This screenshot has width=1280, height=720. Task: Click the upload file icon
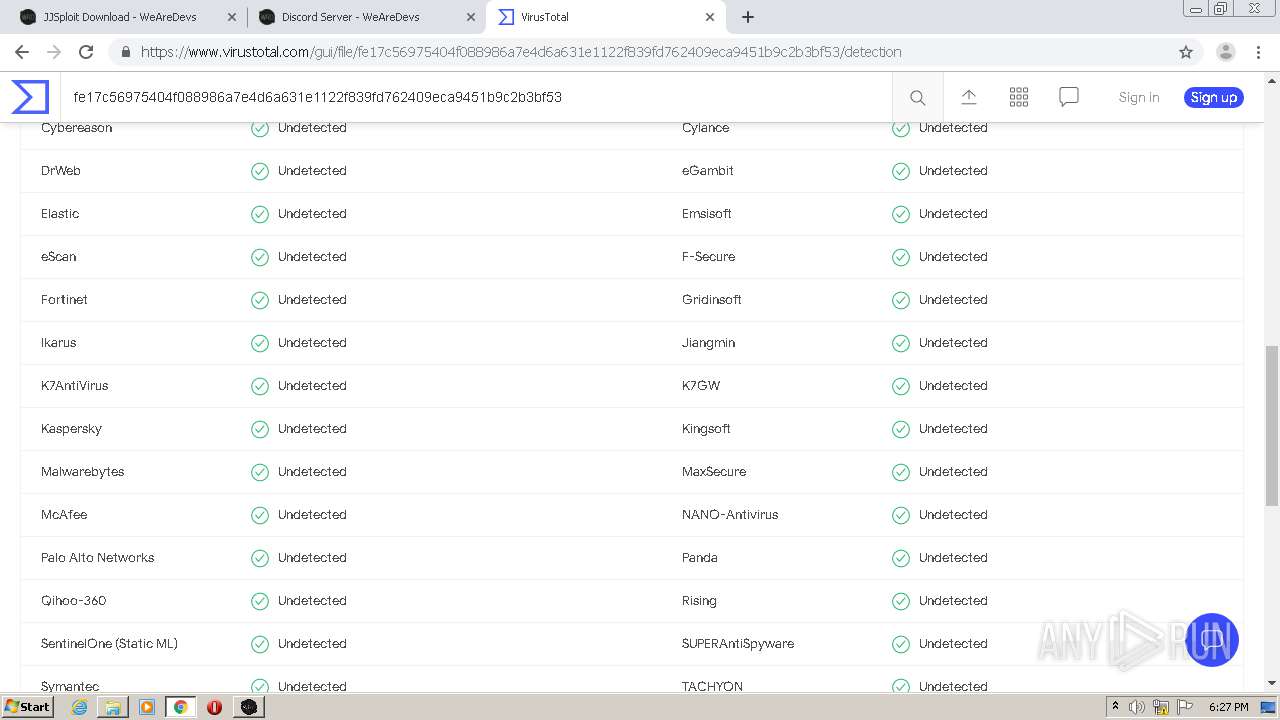[968, 97]
